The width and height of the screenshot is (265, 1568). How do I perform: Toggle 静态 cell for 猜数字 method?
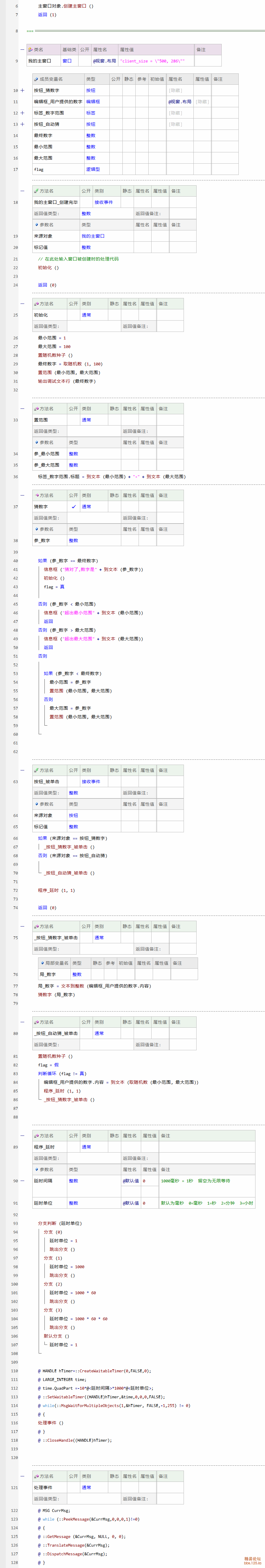tap(115, 506)
